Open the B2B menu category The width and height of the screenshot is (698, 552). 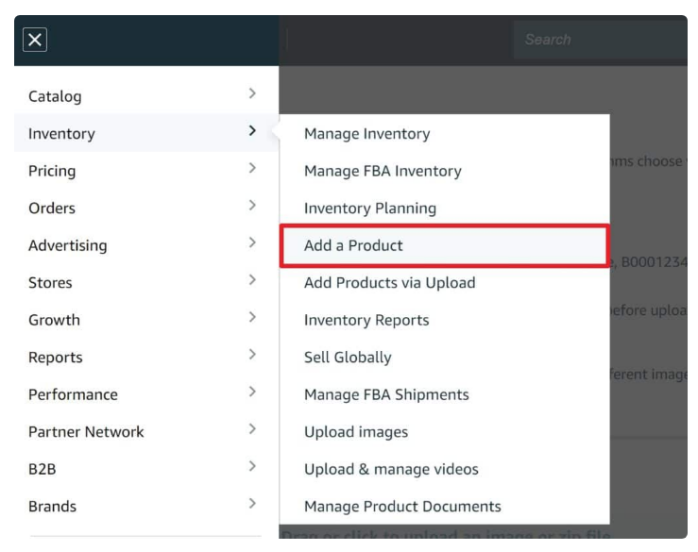[x=146, y=469]
